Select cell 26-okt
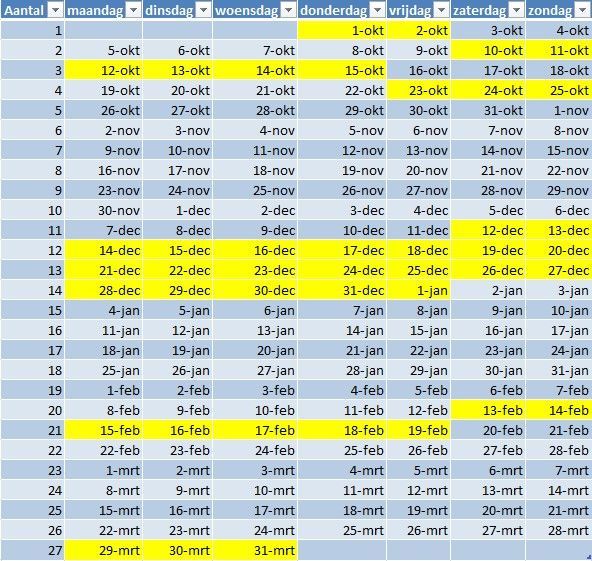 click(x=103, y=110)
